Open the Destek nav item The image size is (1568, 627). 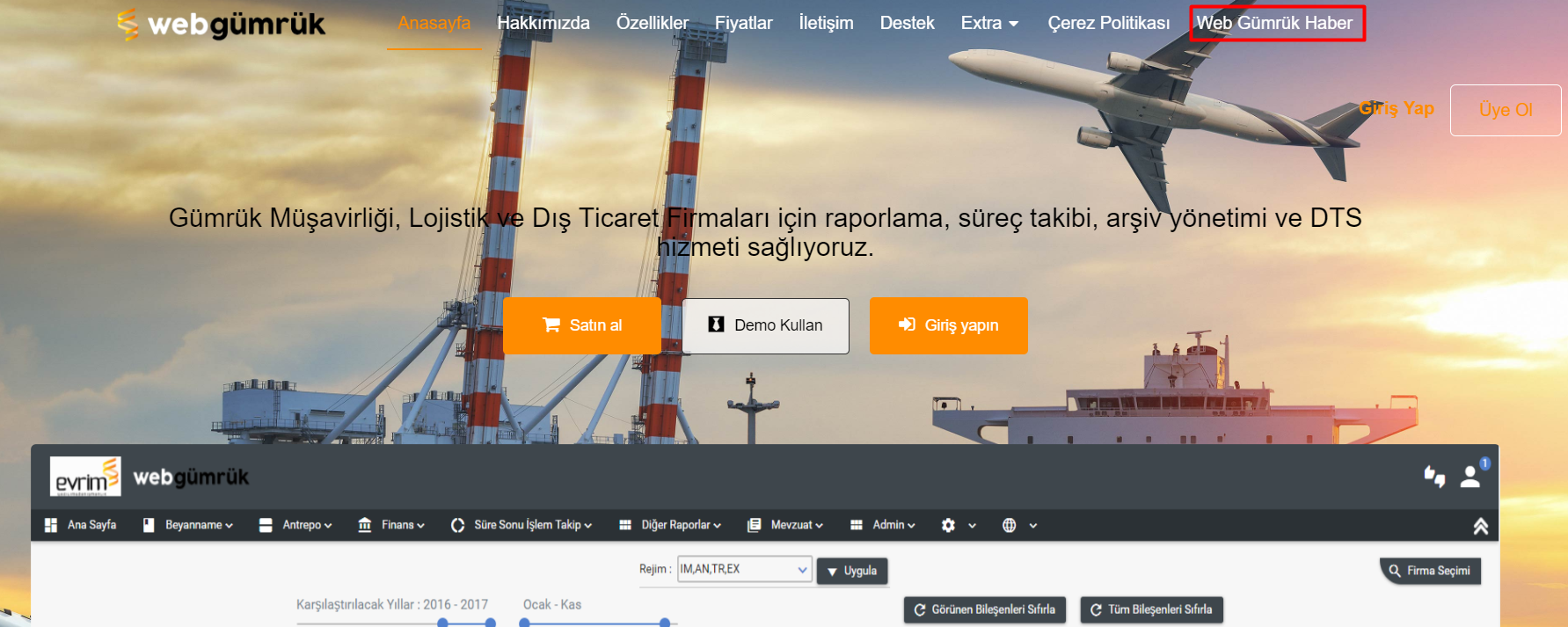(x=907, y=23)
